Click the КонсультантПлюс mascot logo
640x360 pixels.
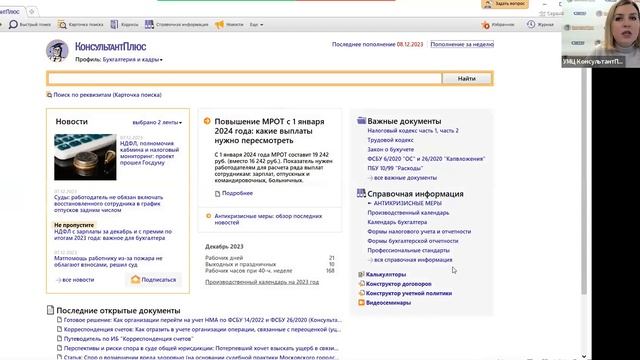coord(57,51)
